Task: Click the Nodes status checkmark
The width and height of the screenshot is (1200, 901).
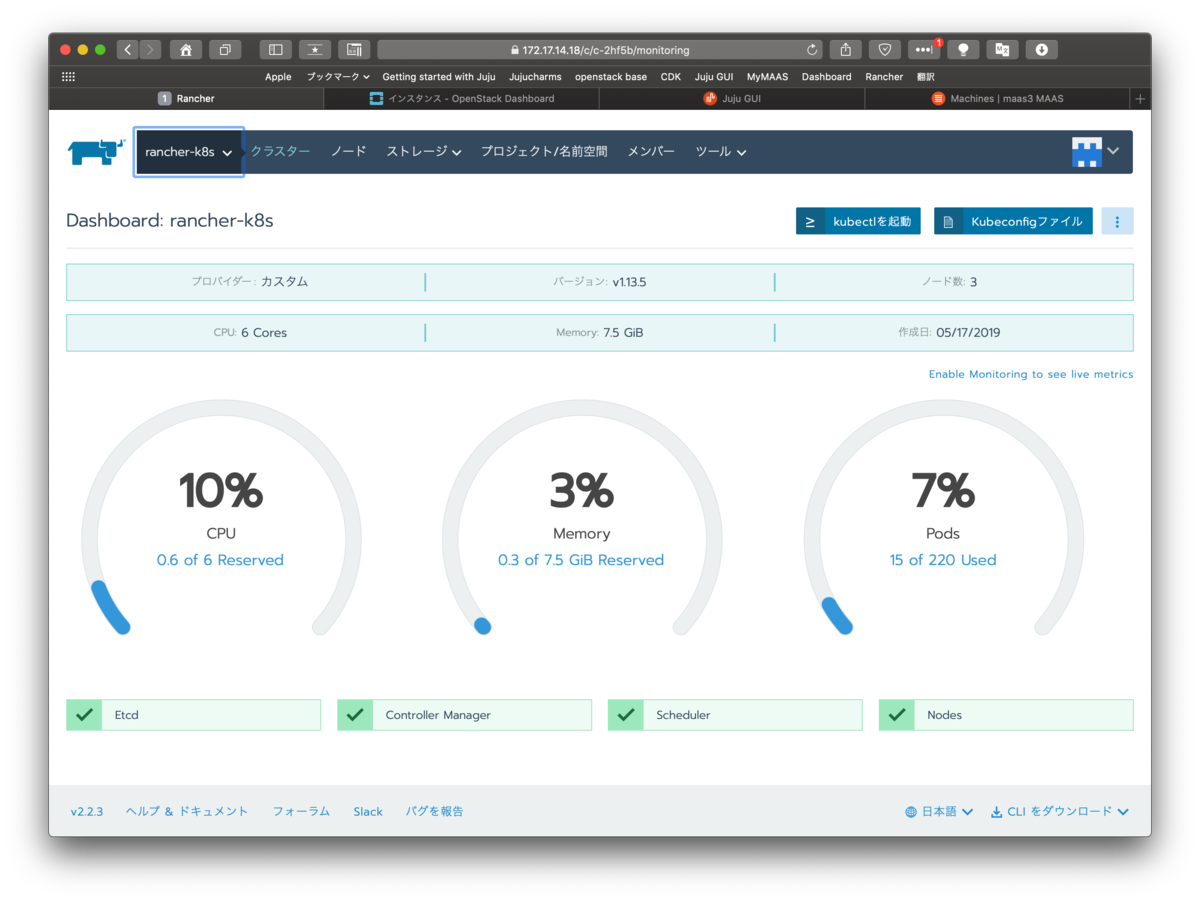Action: (897, 715)
